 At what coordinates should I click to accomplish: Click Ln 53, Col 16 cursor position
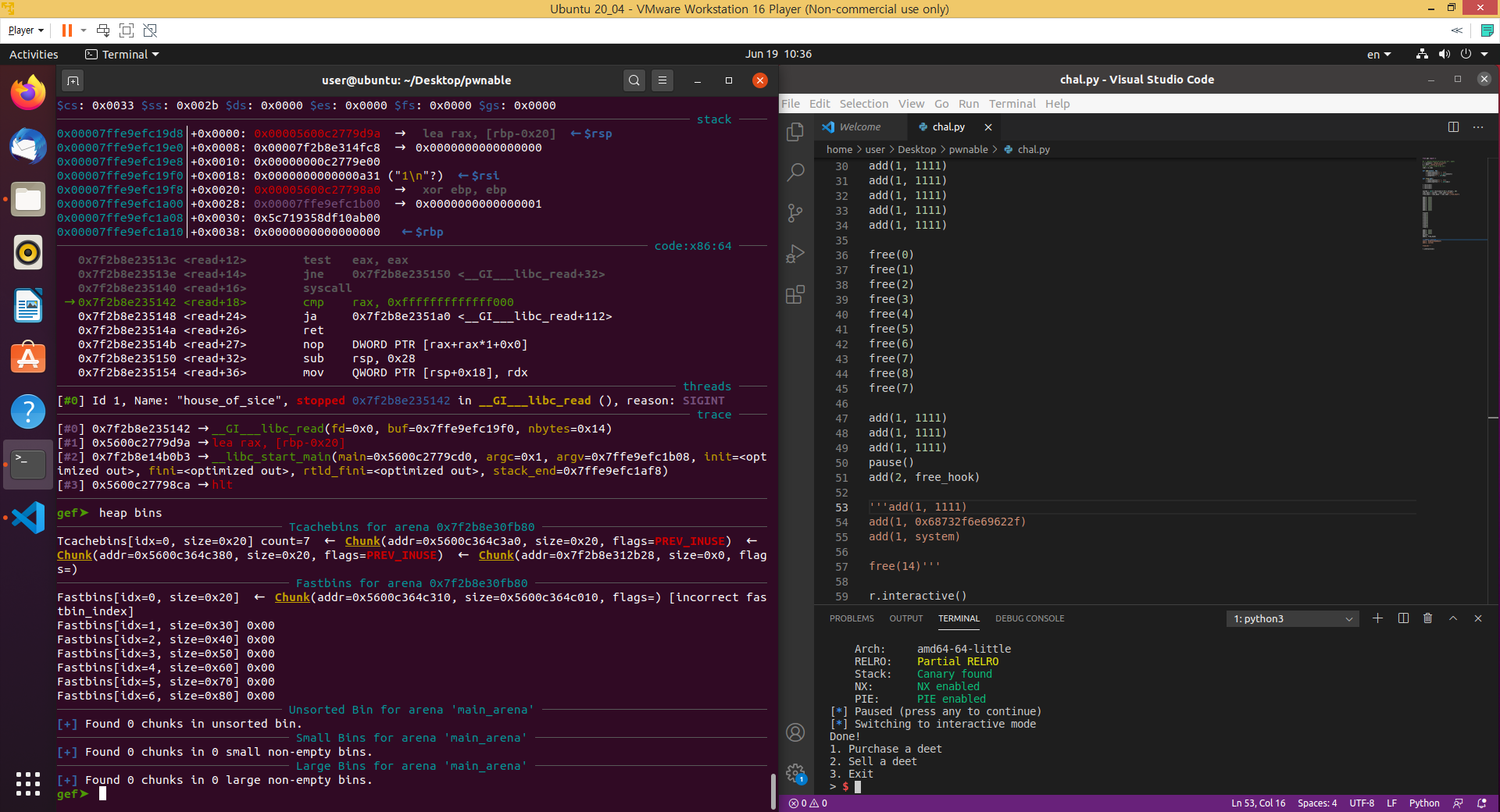(x=1259, y=803)
